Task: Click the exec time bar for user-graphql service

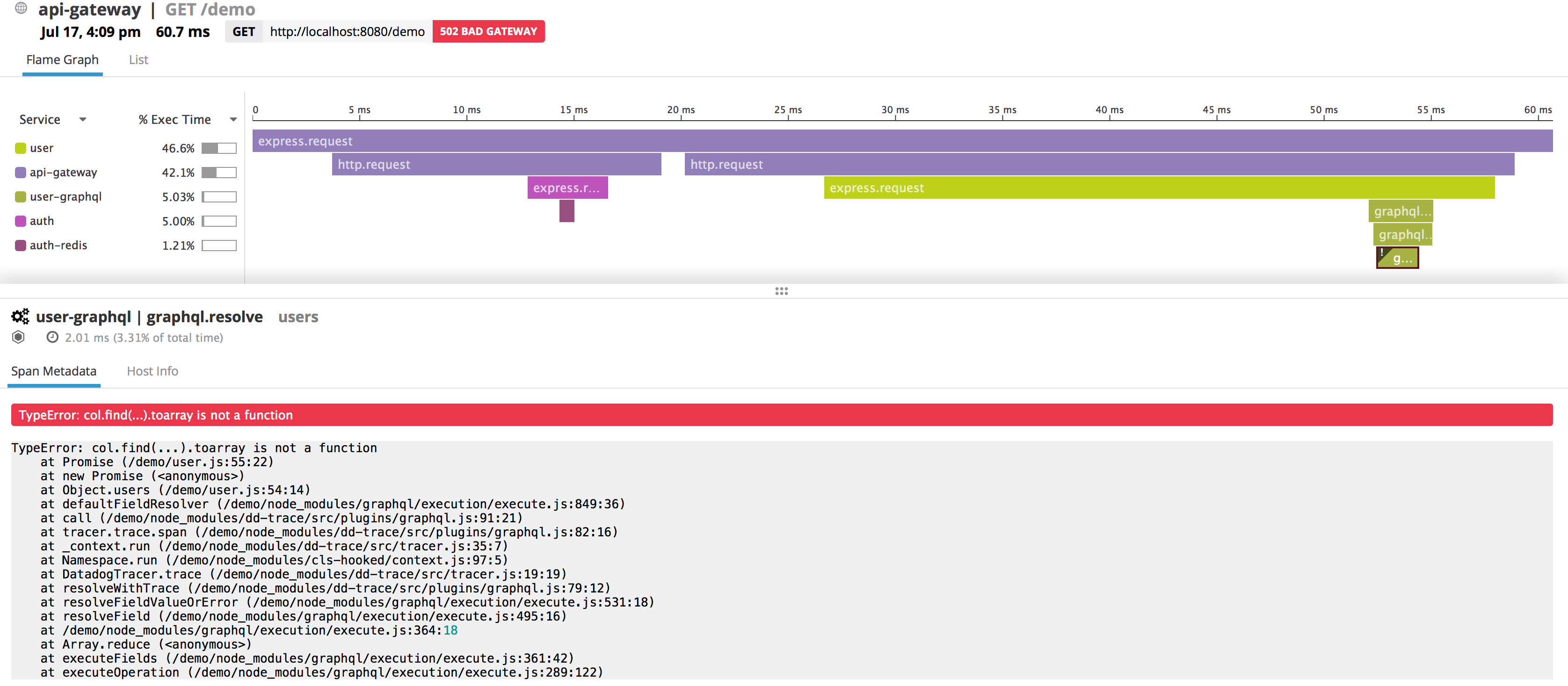Action: [218, 196]
